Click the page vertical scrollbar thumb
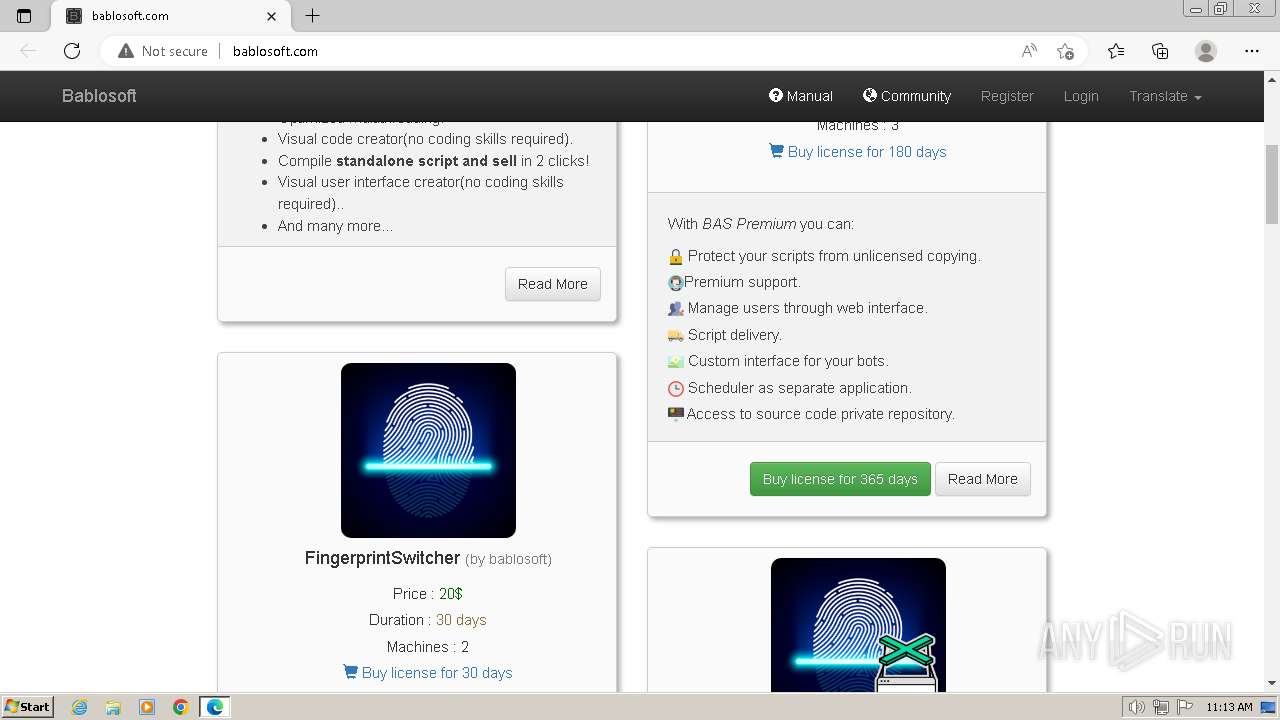1280x720 pixels. (x=1272, y=185)
